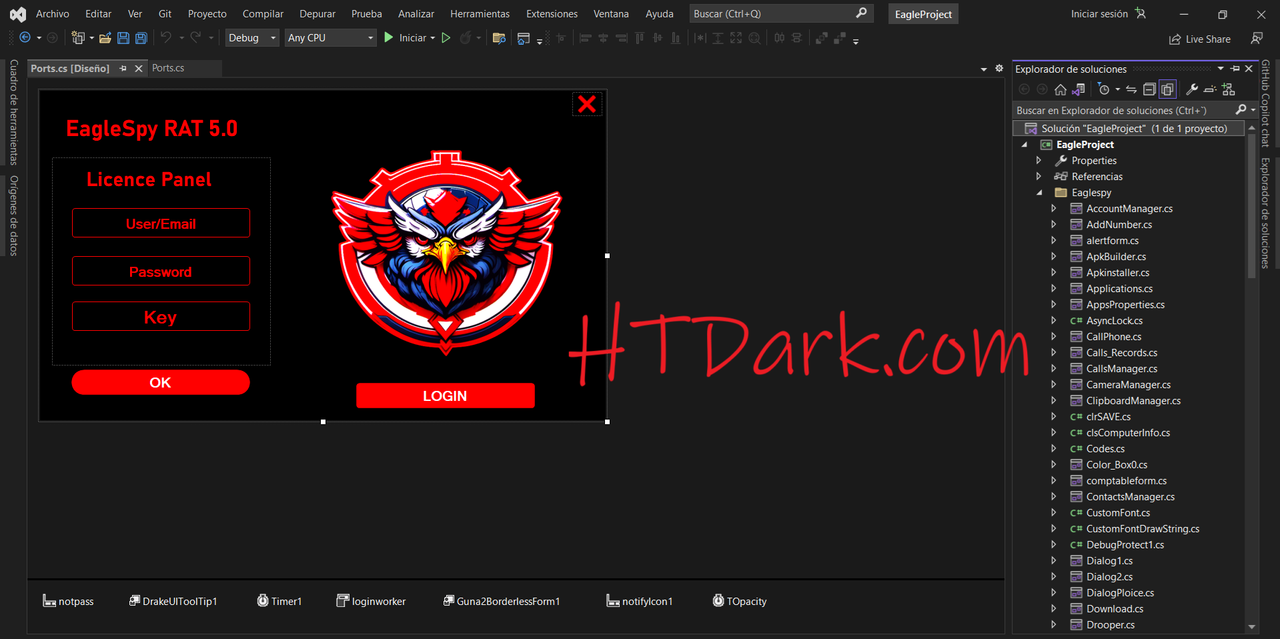This screenshot has height=639, width=1280.
Task: Select the notpass component in the tray
Action: pos(68,601)
